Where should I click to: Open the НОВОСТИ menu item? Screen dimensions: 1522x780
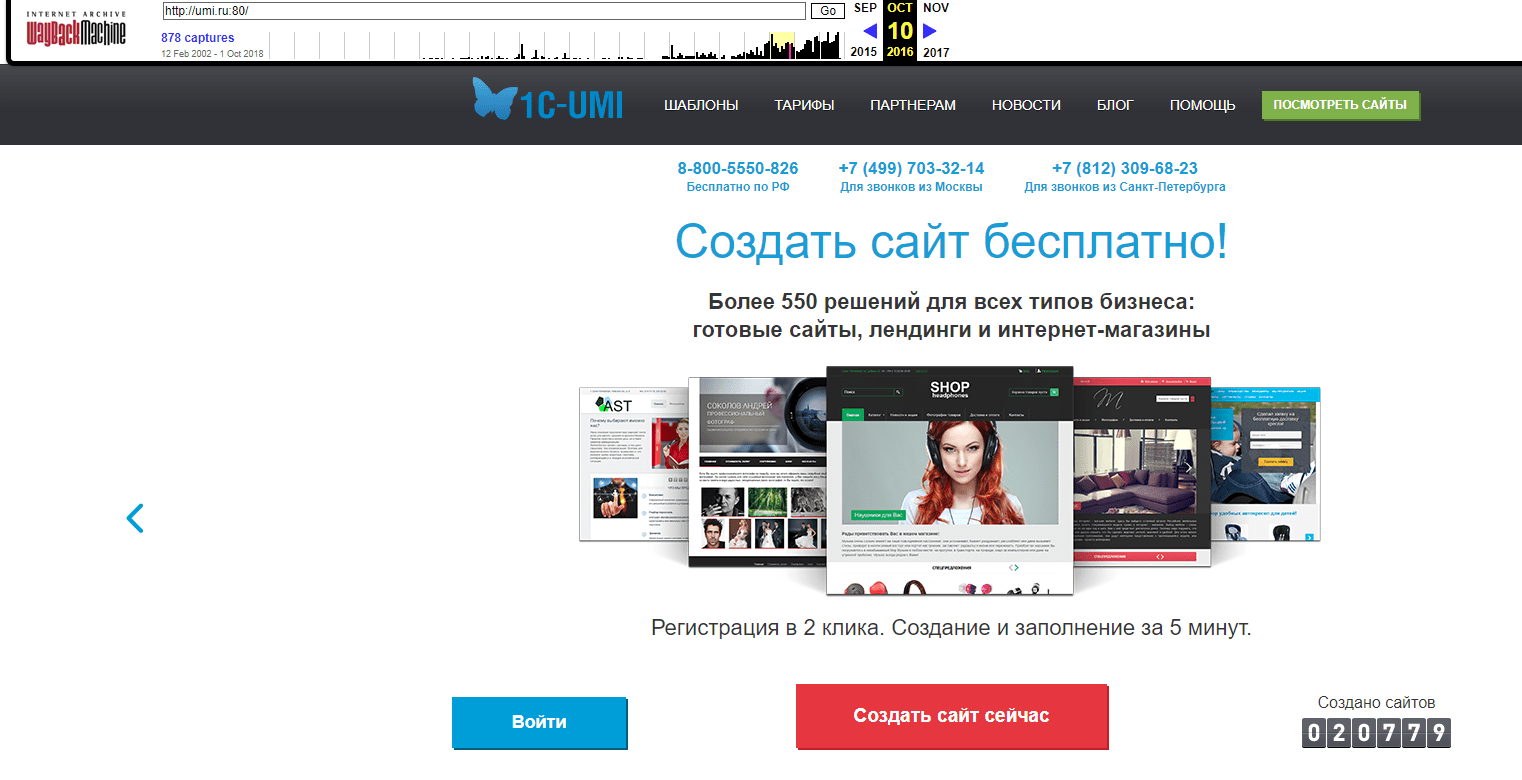pyautogui.click(x=1026, y=105)
